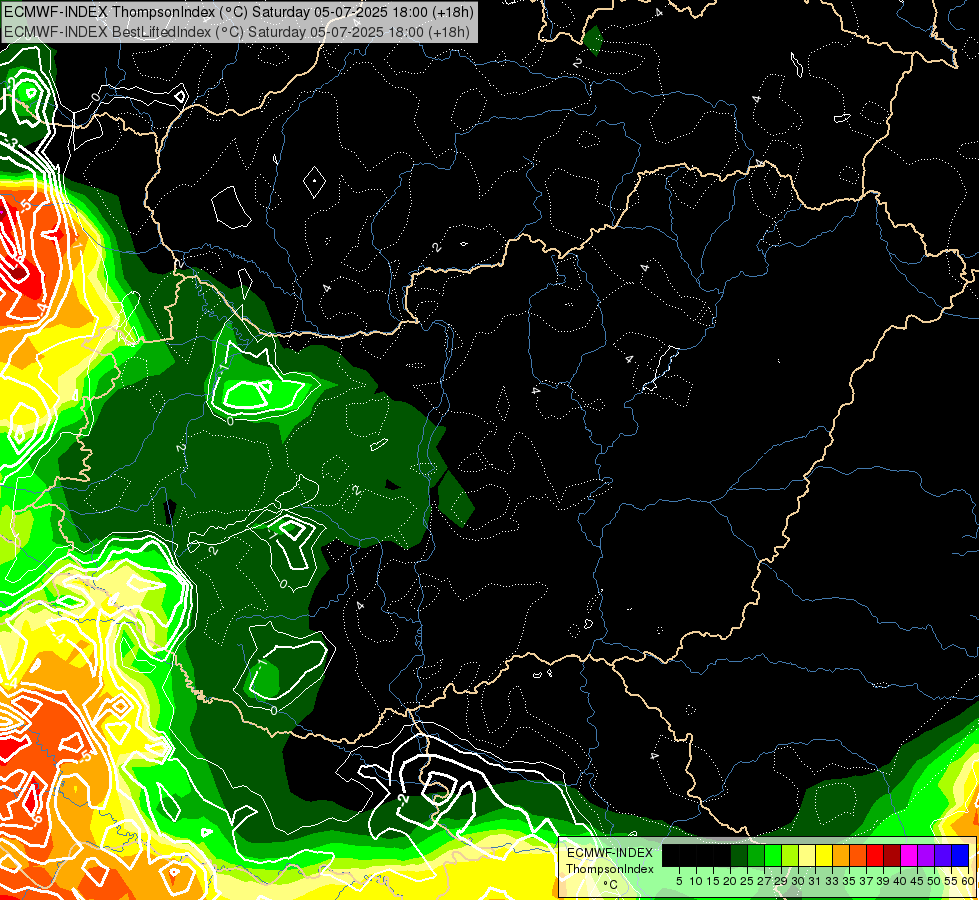Click legend tick label '20'
The width and height of the screenshot is (979, 900).
coord(731,881)
